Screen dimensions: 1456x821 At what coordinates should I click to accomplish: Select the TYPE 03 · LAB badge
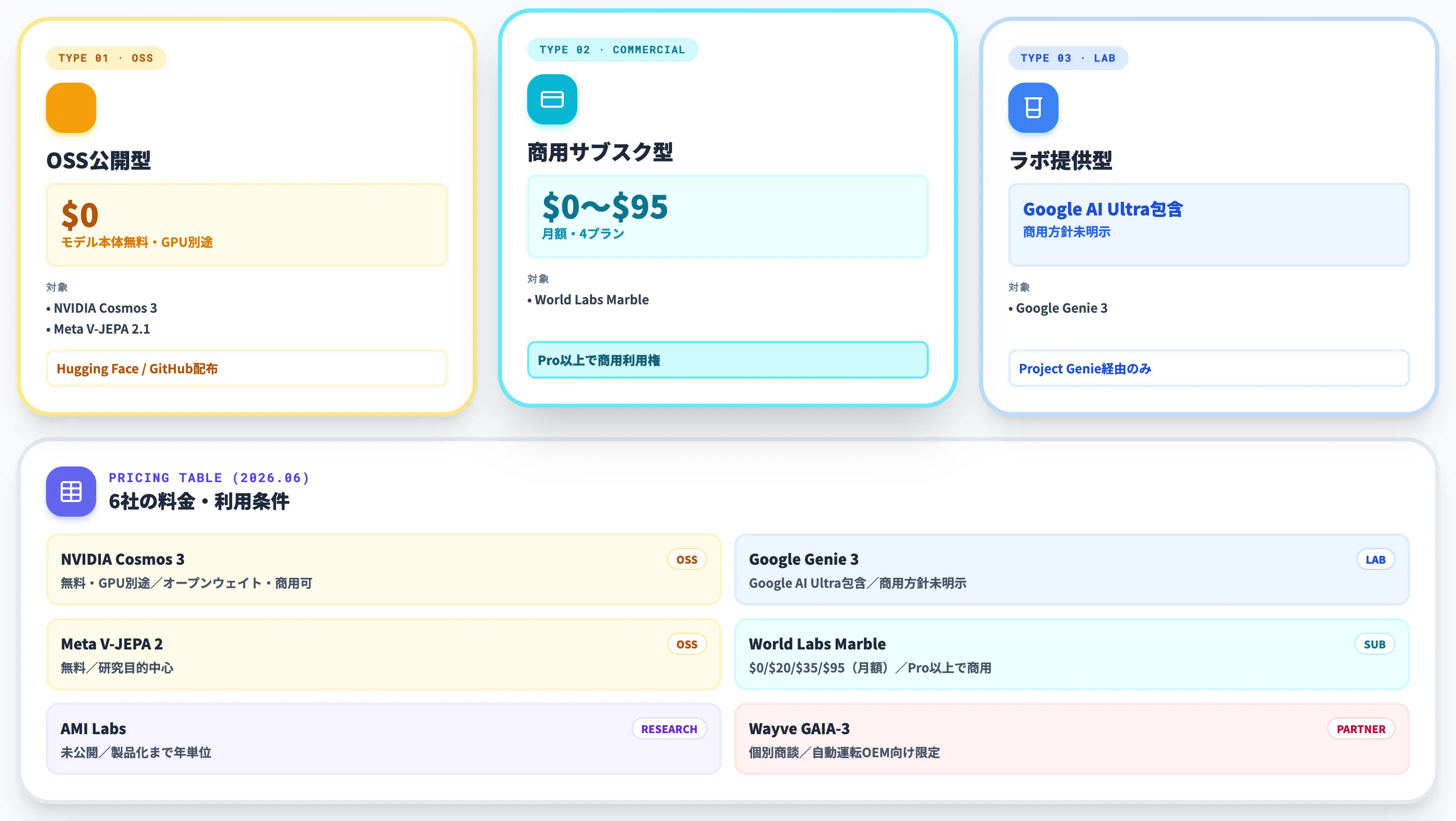point(1068,58)
